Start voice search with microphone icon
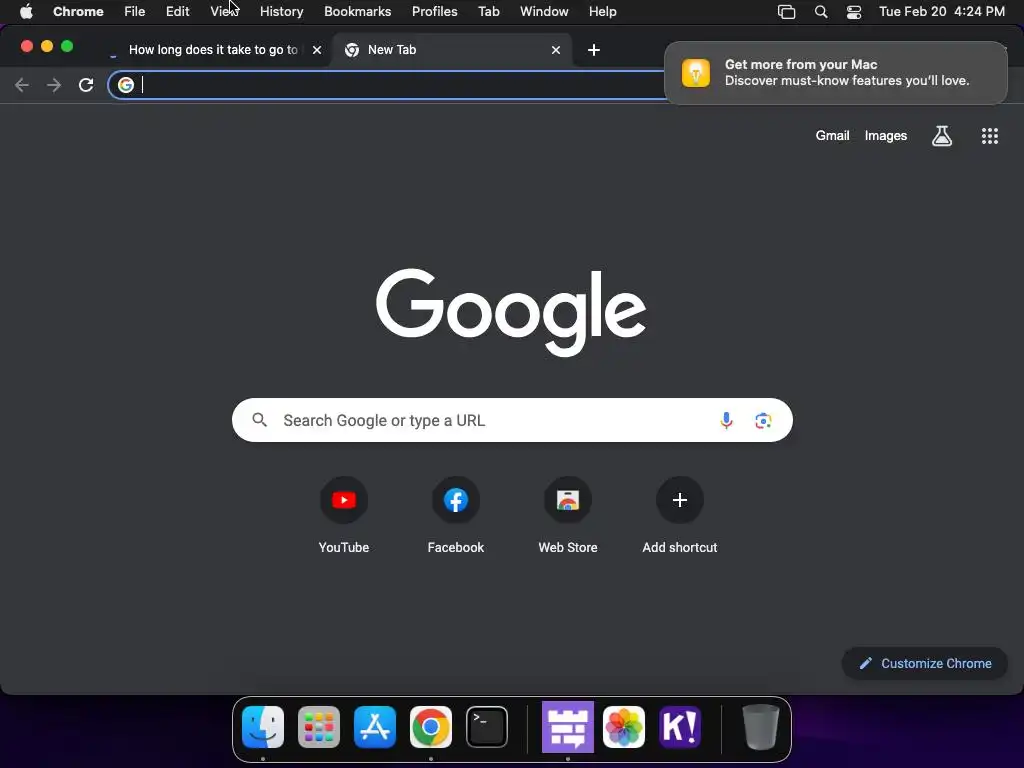Viewport: 1024px width, 768px height. pyautogui.click(x=726, y=420)
